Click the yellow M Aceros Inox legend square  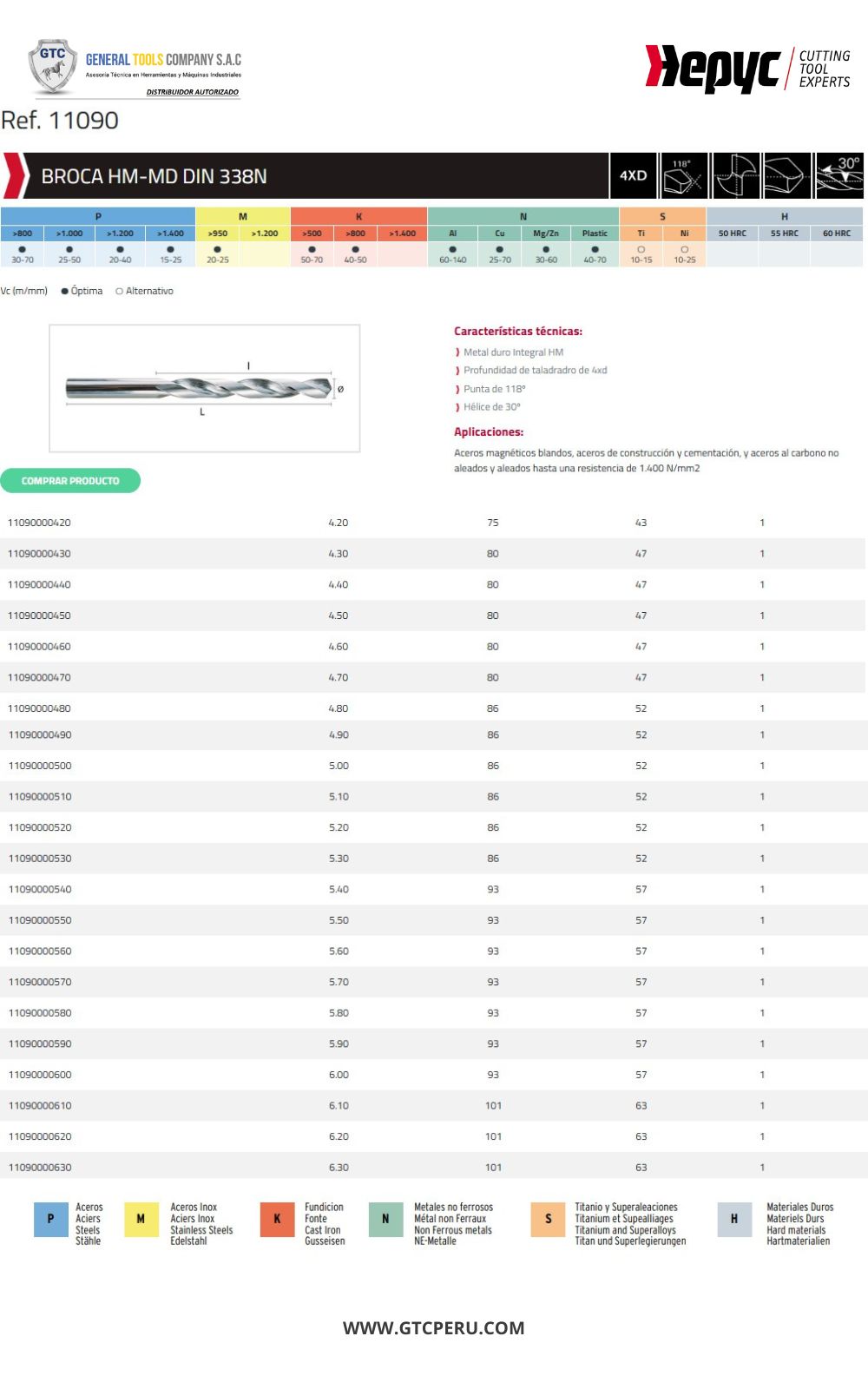(x=141, y=1219)
